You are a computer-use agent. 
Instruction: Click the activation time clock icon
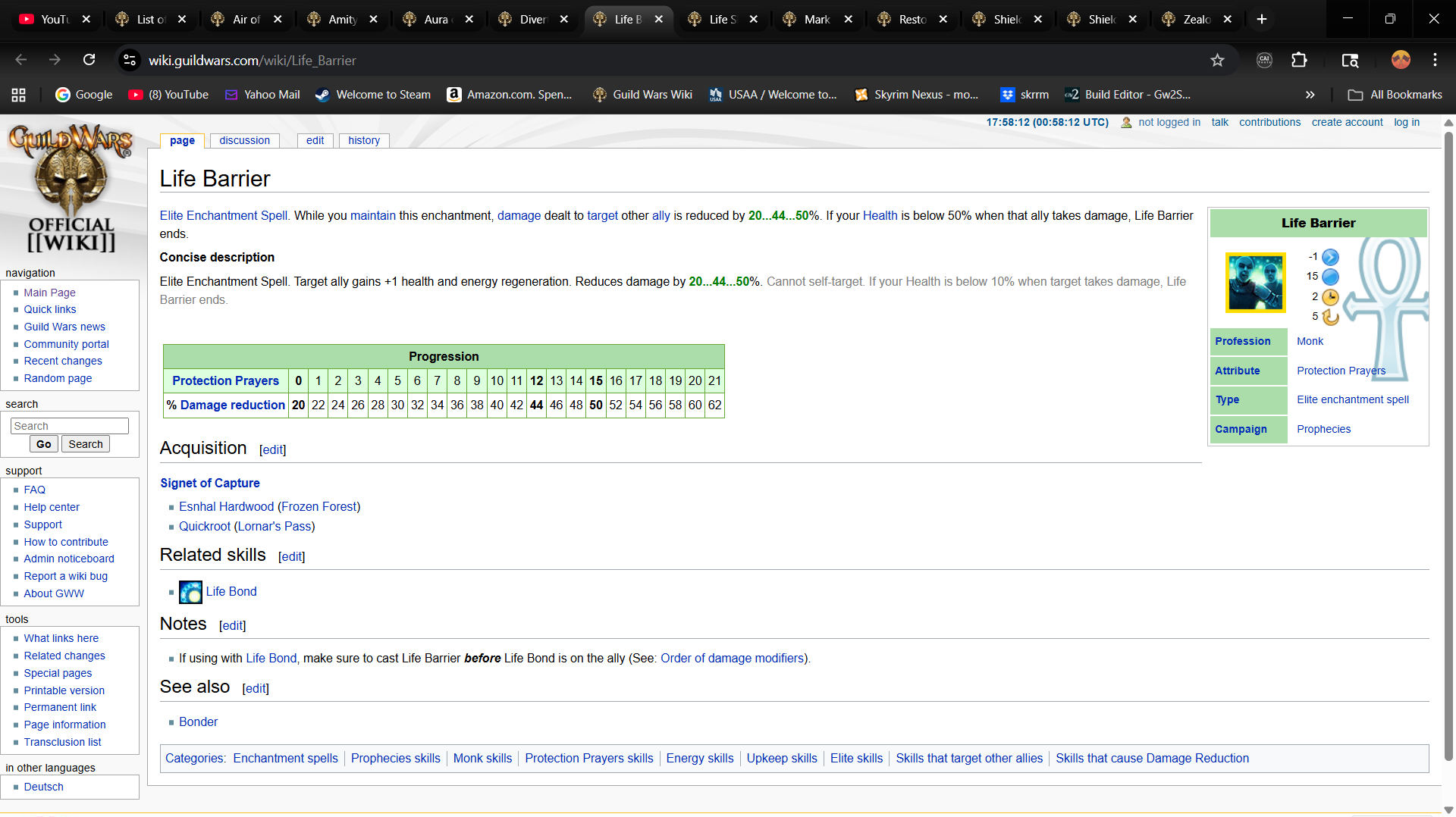[x=1330, y=297]
